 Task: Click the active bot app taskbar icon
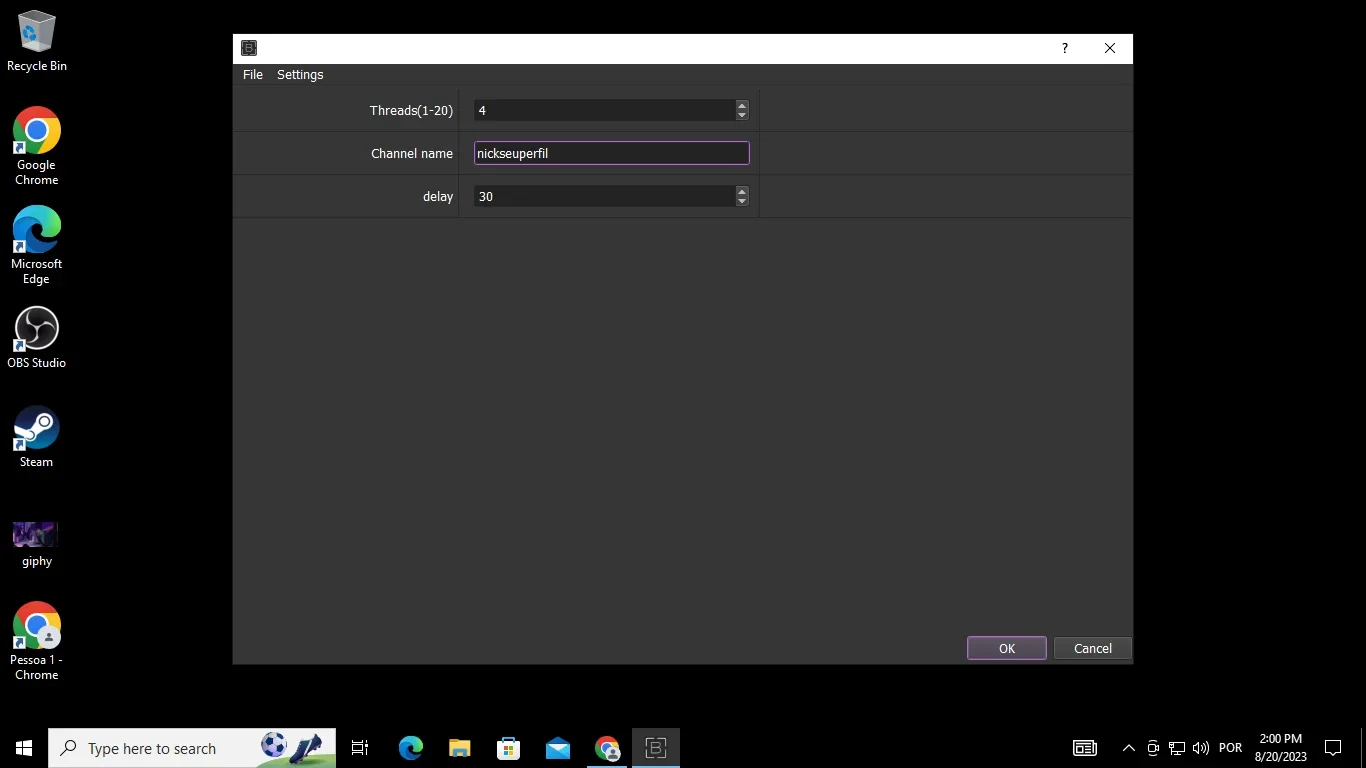click(x=656, y=748)
